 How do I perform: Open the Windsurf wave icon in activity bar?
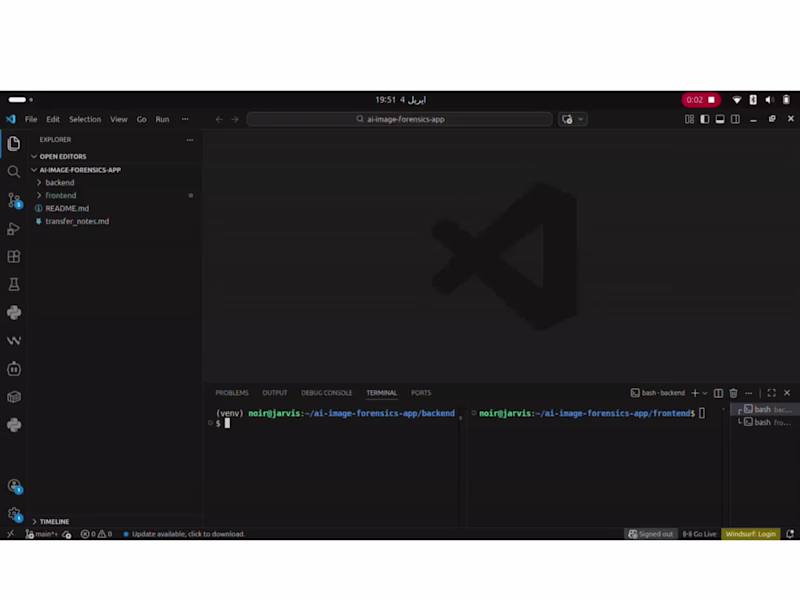click(14, 340)
